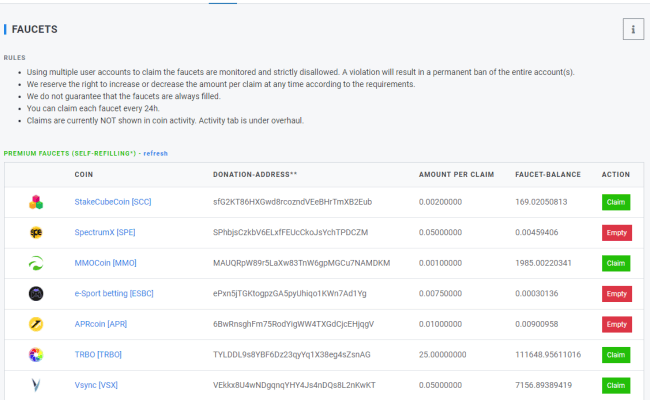Image resolution: width=650 pixels, height=400 pixels.
Task: Select e-Sport betting address ePxn5jTGK...
Action: click(290, 293)
